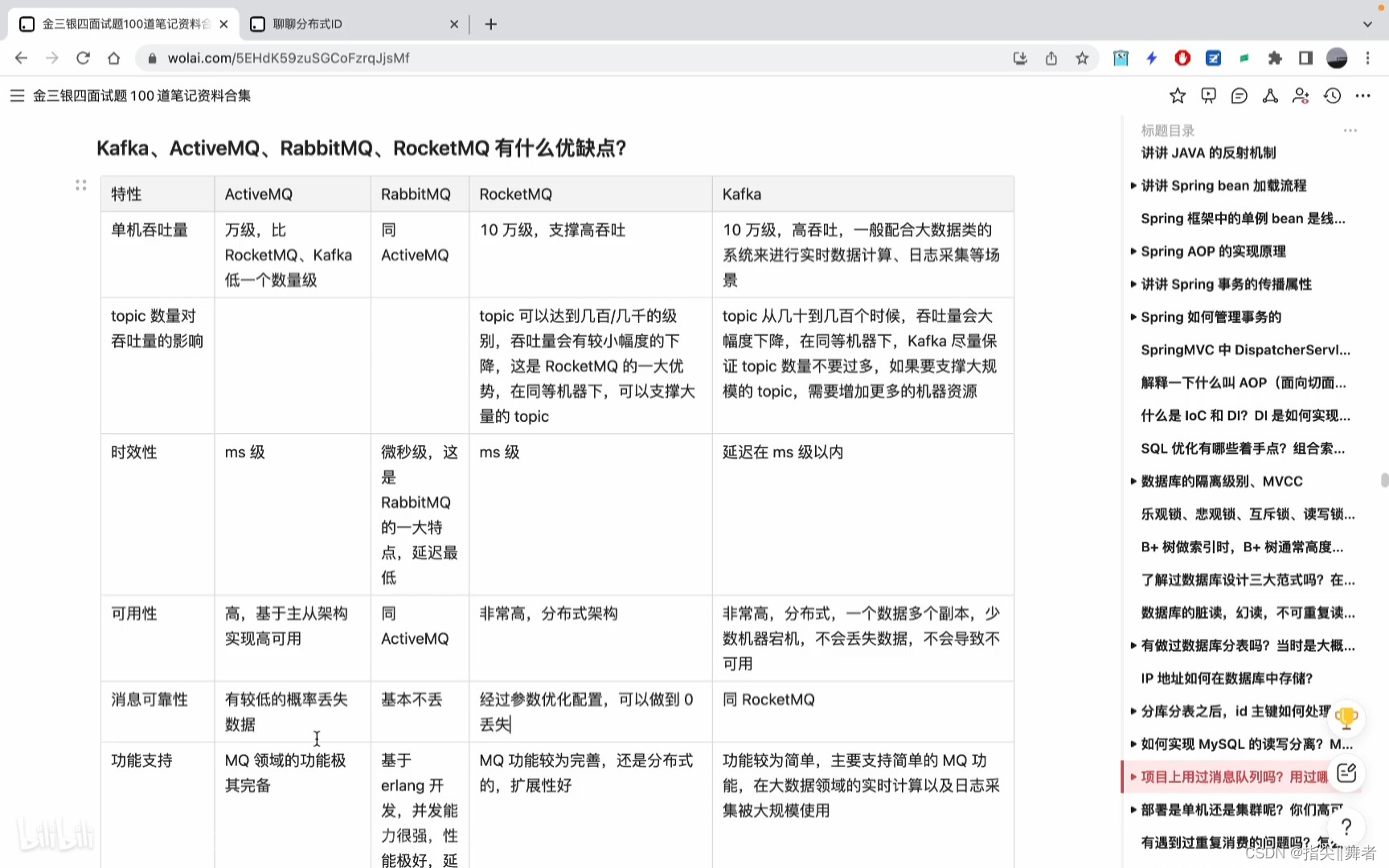This screenshot has width=1389, height=868.
Task: Bookmark this page with star icon
Action: [x=1082, y=58]
